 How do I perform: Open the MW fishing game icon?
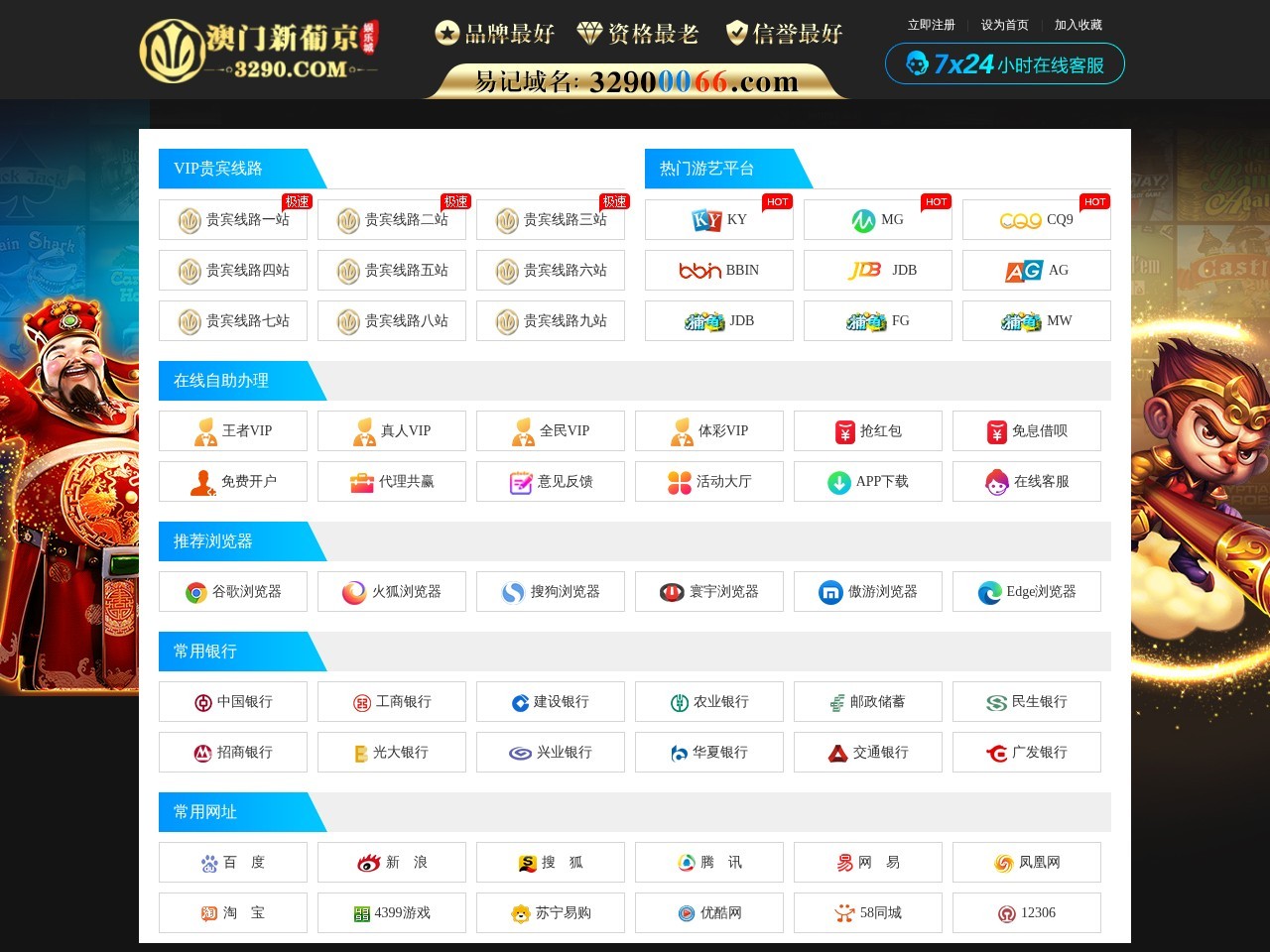point(1021,321)
